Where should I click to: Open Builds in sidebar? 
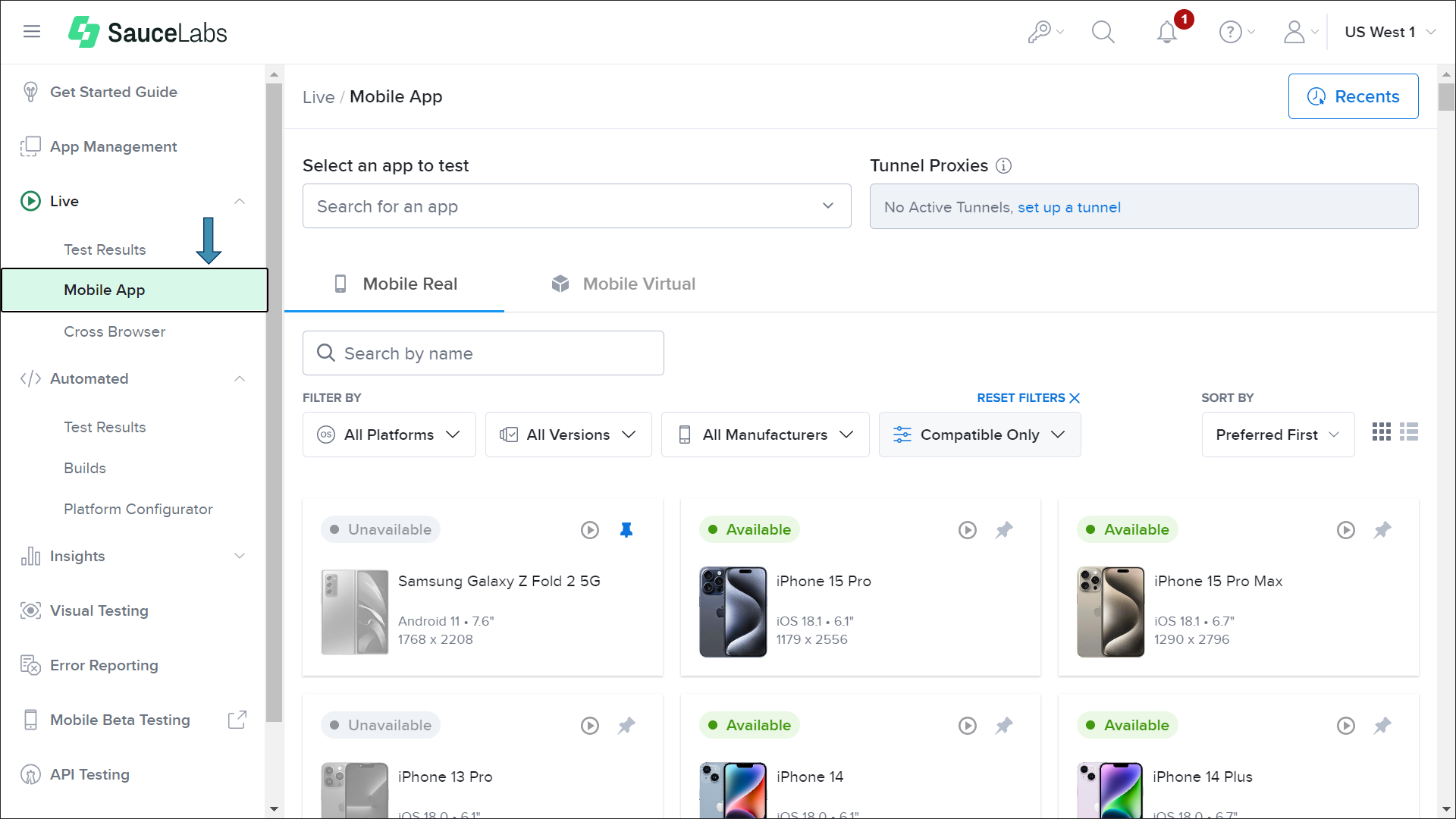[x=85, y=468]
